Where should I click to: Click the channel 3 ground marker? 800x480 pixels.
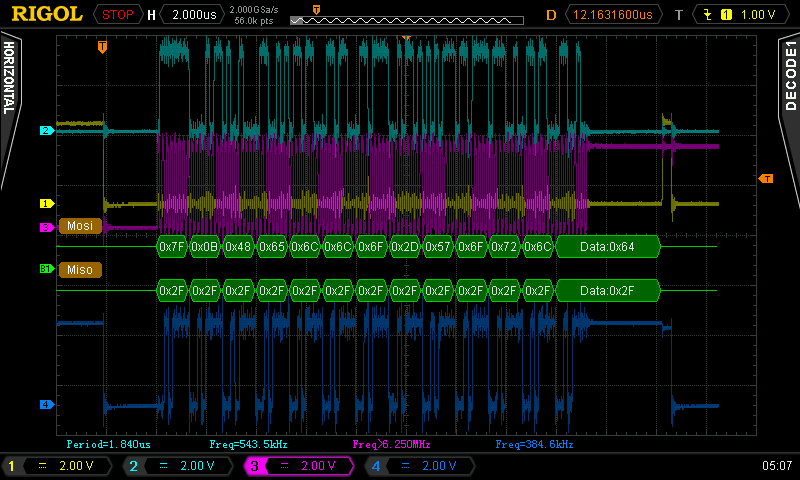coord(46,227)
